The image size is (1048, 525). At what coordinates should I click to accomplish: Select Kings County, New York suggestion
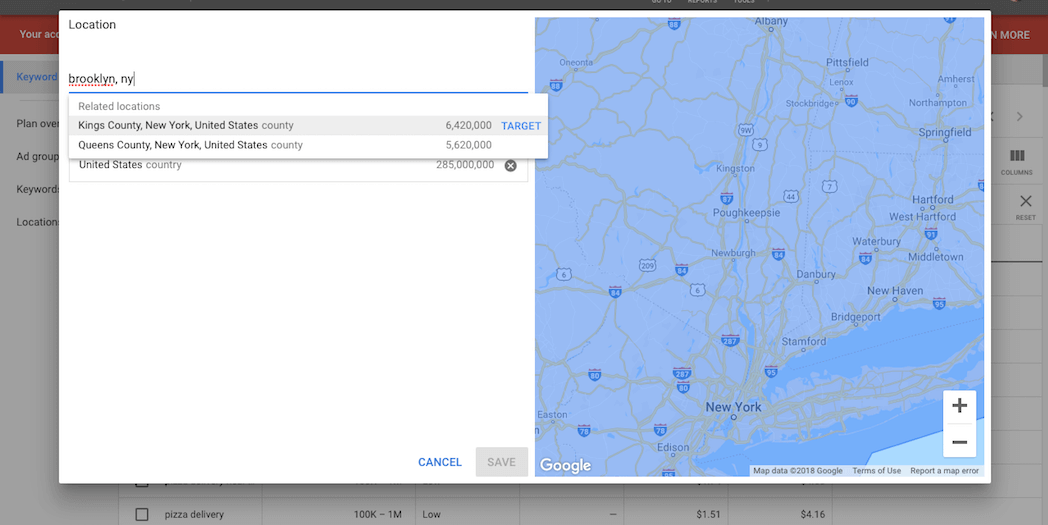[x=308, y=125]
